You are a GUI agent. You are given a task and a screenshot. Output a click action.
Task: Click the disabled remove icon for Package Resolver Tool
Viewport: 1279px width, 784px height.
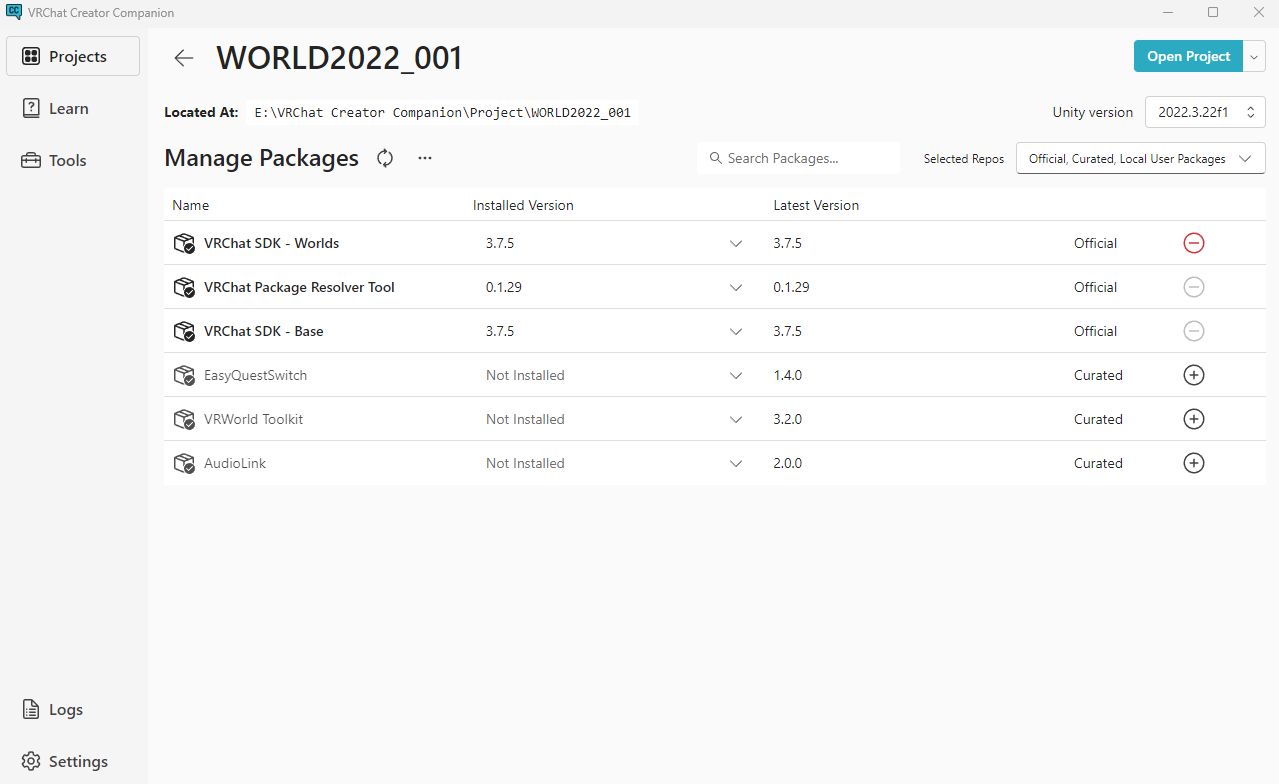(x=1193, y=287)
